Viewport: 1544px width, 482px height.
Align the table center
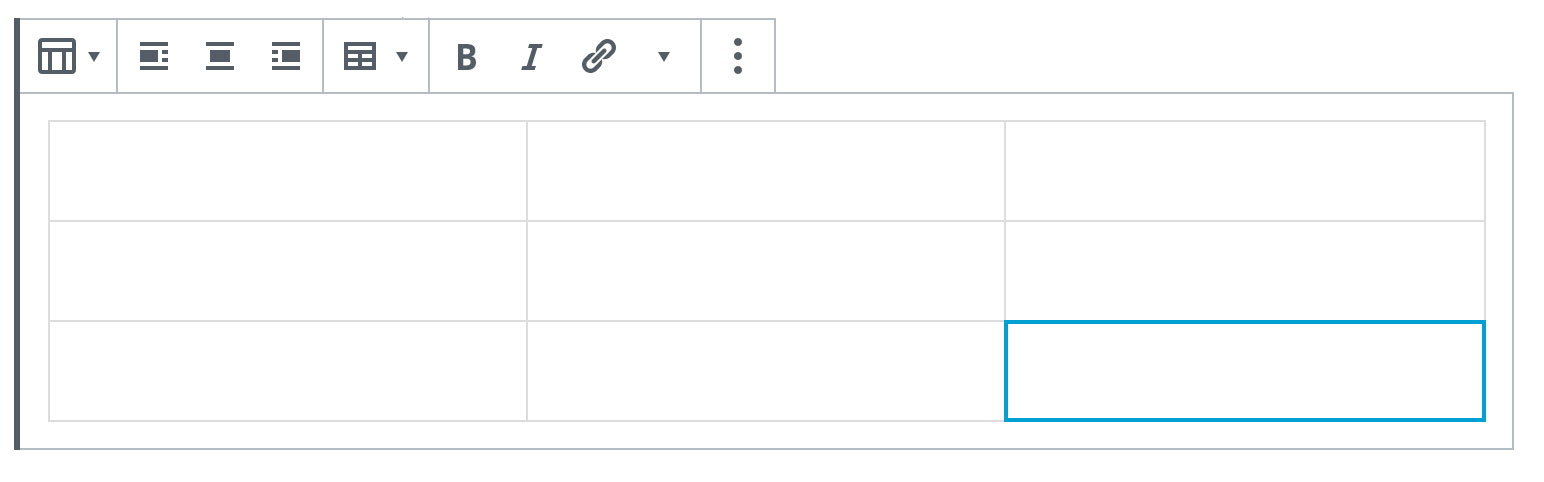(x=220, y=57)
